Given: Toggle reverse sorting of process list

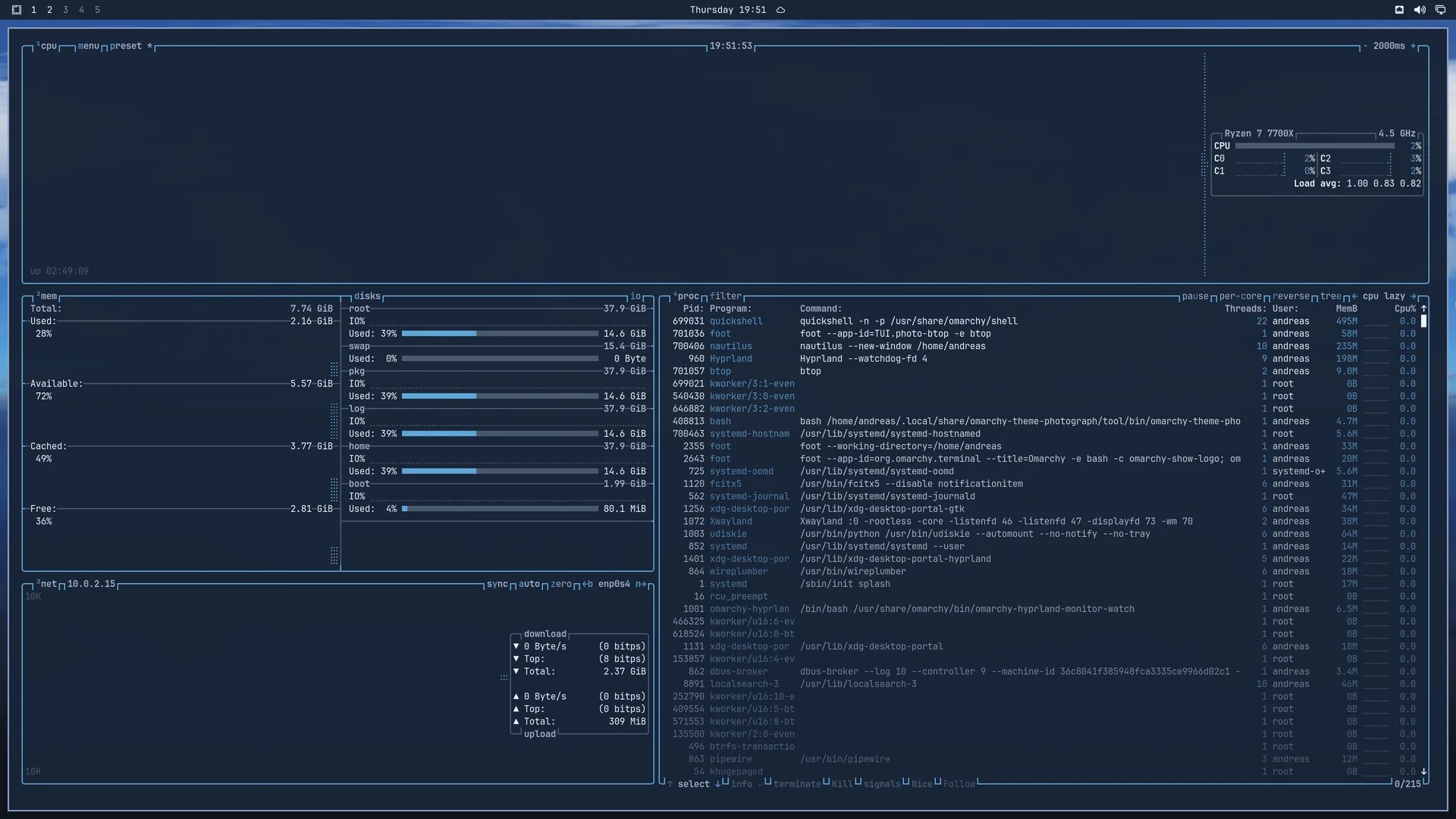Looking at the screenshot, I should [1291, 297].
